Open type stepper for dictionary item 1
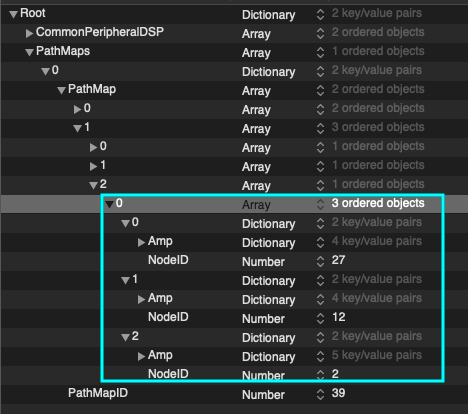Image resolution: width=468 pixels, height=414 pixels. pos(320,280)
